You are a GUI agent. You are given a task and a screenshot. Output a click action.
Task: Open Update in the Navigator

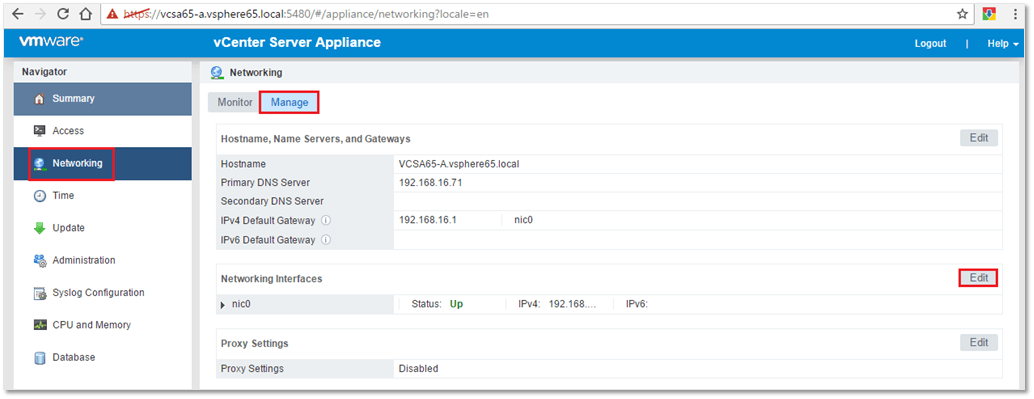pos(102,228)
